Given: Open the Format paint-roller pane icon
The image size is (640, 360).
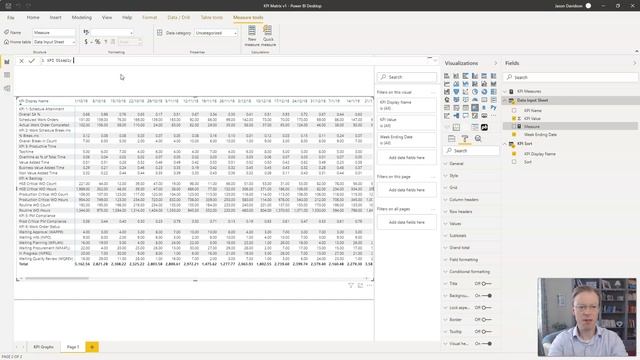Looking at the screenshot, I should (x=464, y=139).
